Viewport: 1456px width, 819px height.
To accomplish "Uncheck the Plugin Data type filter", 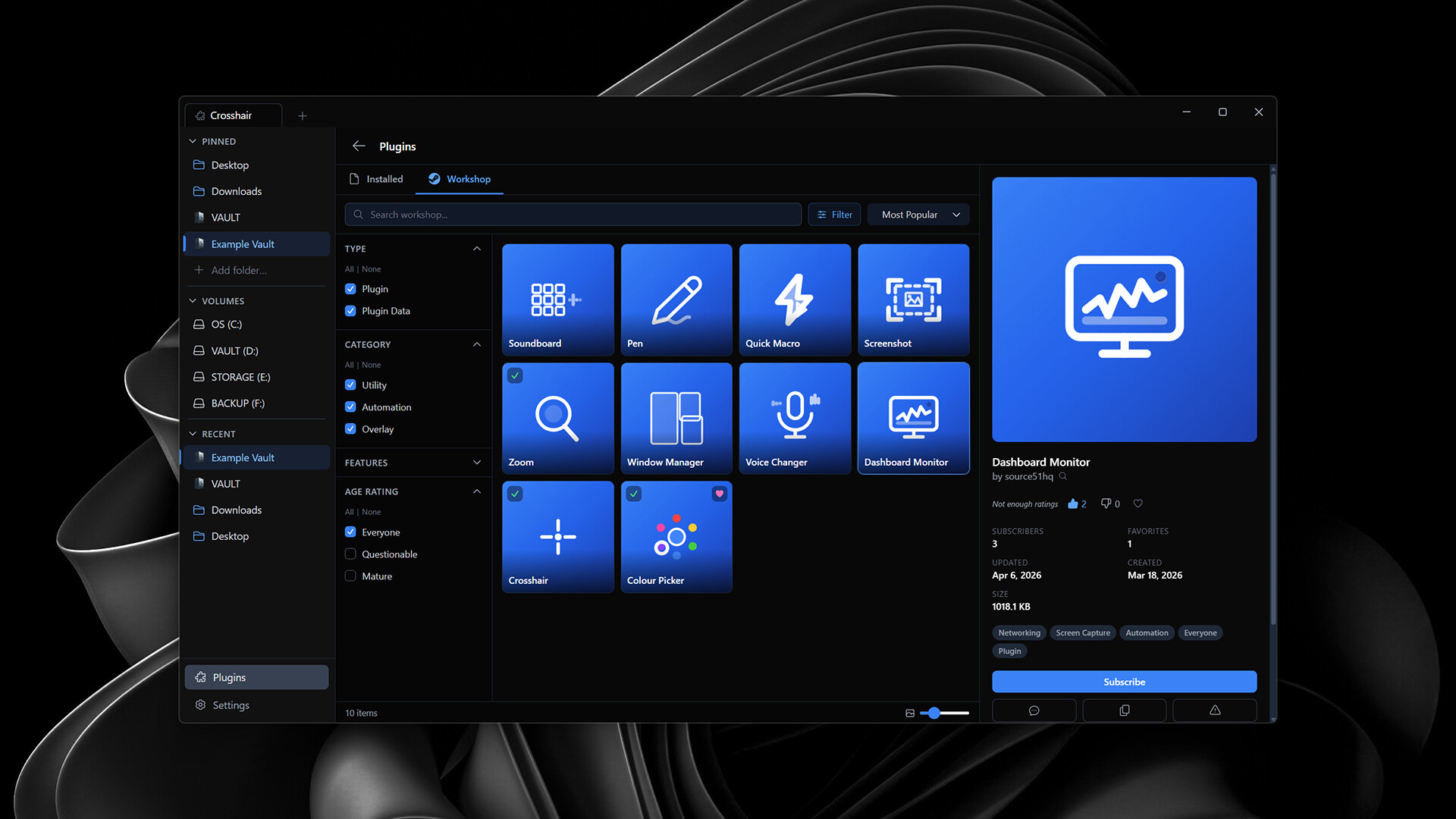I will [x=350, y=311].
